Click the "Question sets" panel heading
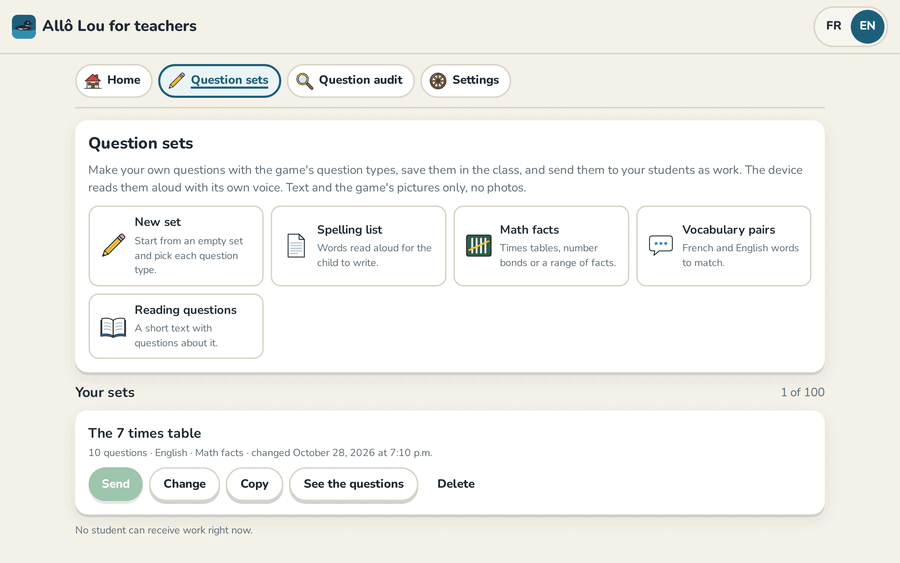 click(141, 143)
